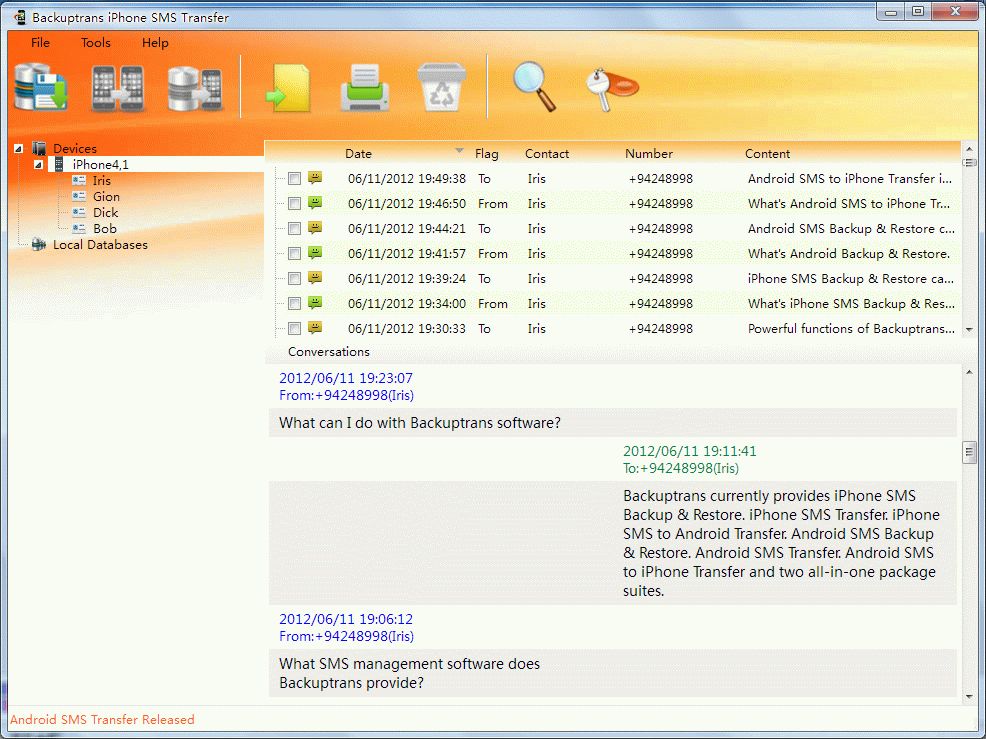The width and height of the screenshot is (986, 739).
Task: Click the Local Databases icon
Action: point(39,245)
